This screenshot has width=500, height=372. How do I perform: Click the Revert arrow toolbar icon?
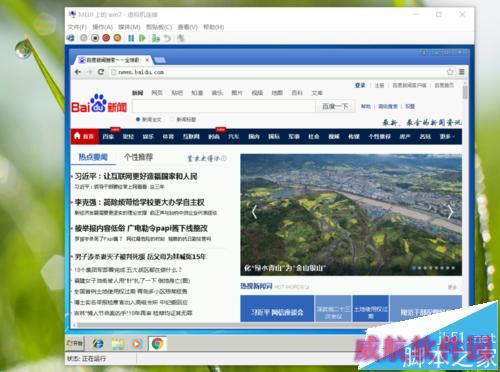click(167, 38)
